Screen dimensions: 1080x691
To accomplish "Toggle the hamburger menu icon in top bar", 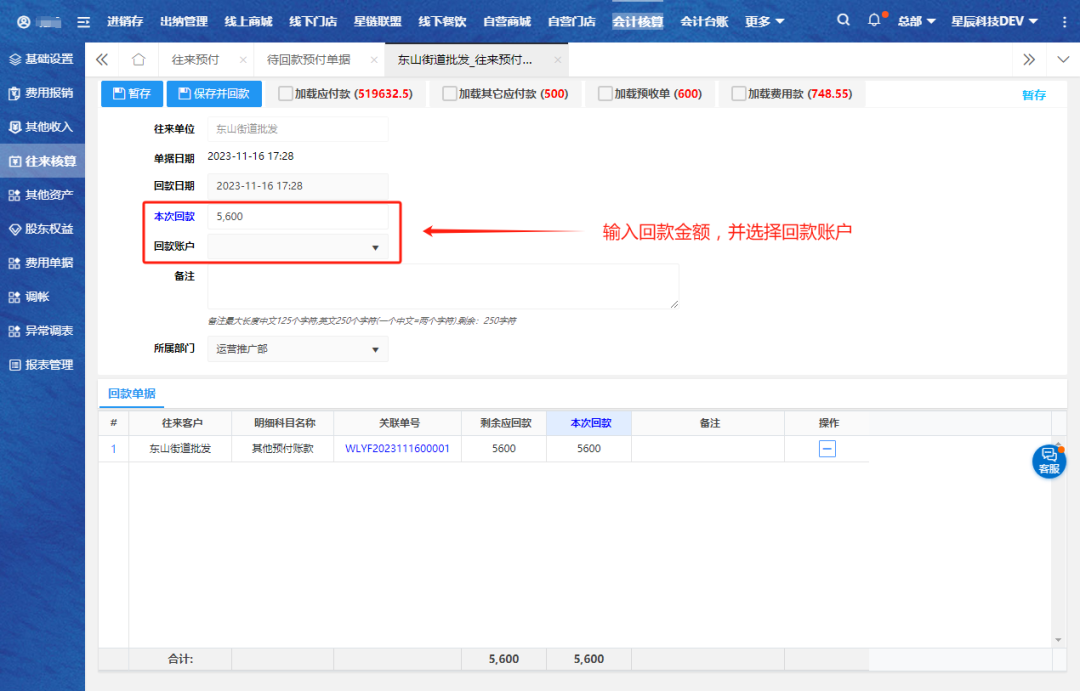I will 84,21.
